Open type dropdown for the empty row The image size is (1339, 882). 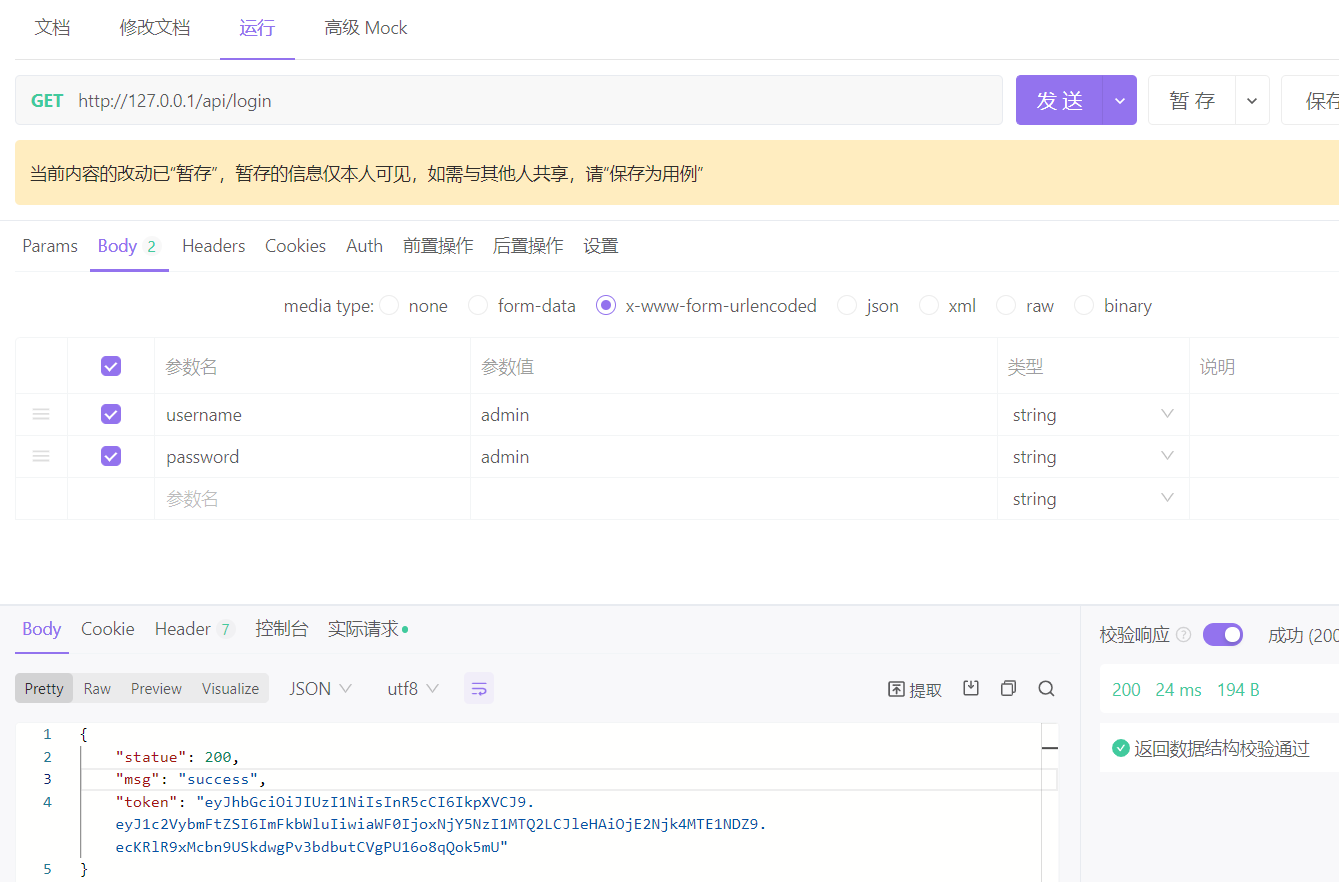pyautogui.click(x=1167, y=498)
